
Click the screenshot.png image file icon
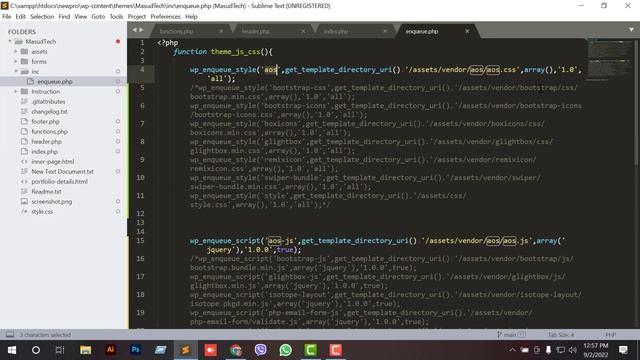[24, 202]
